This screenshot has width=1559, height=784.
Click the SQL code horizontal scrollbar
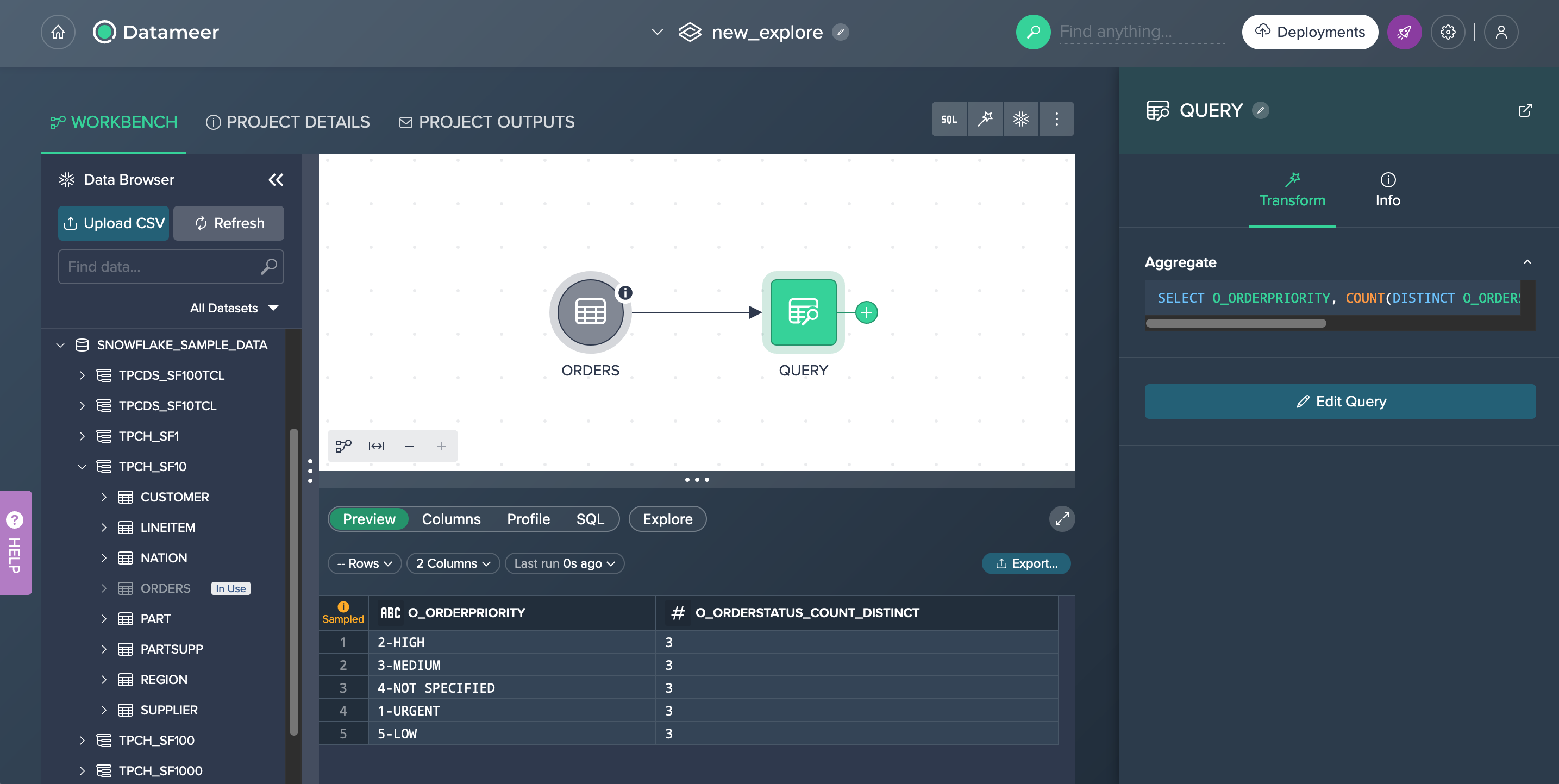pos(1235,323)
